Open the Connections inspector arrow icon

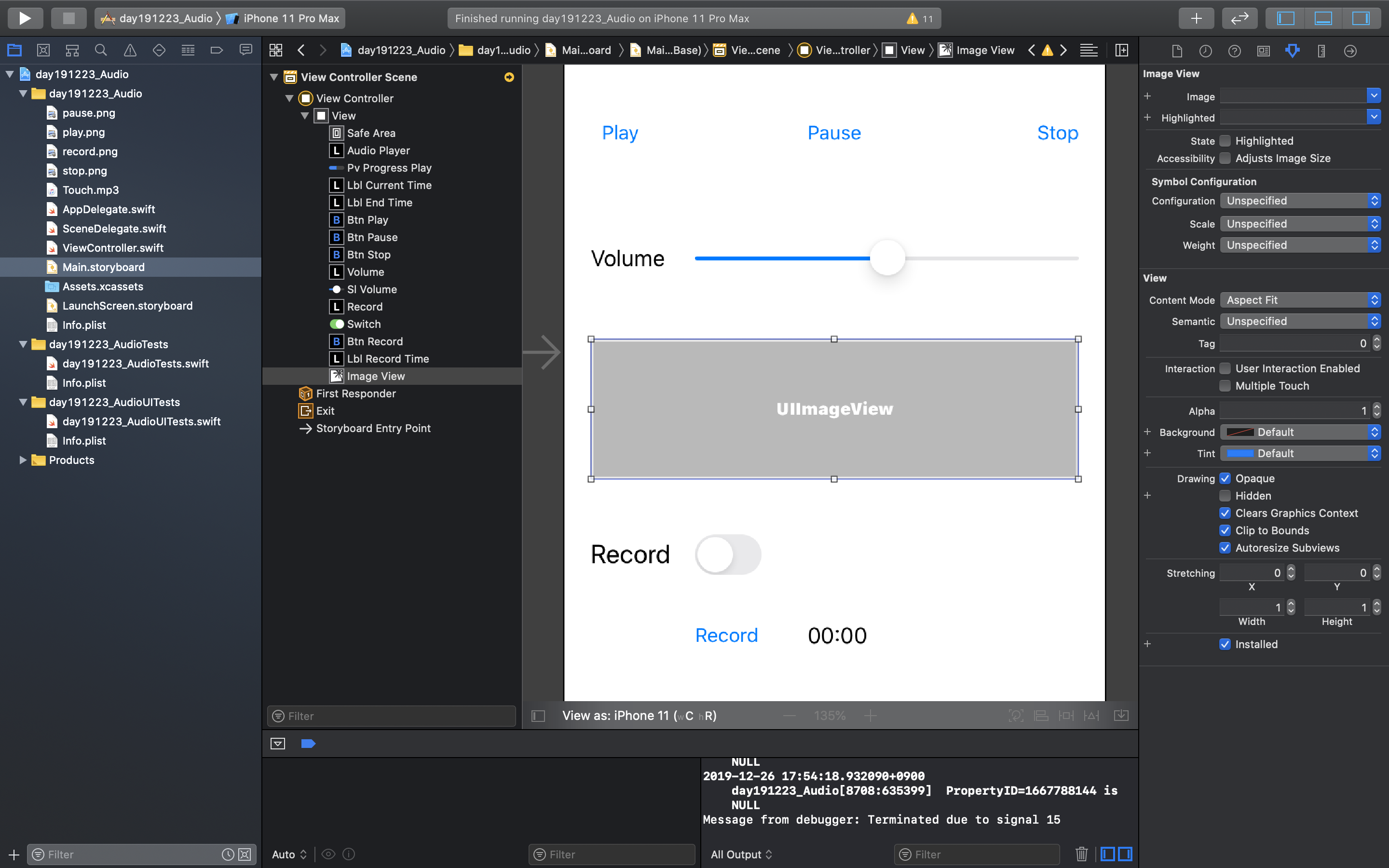tap(1350, 51)
